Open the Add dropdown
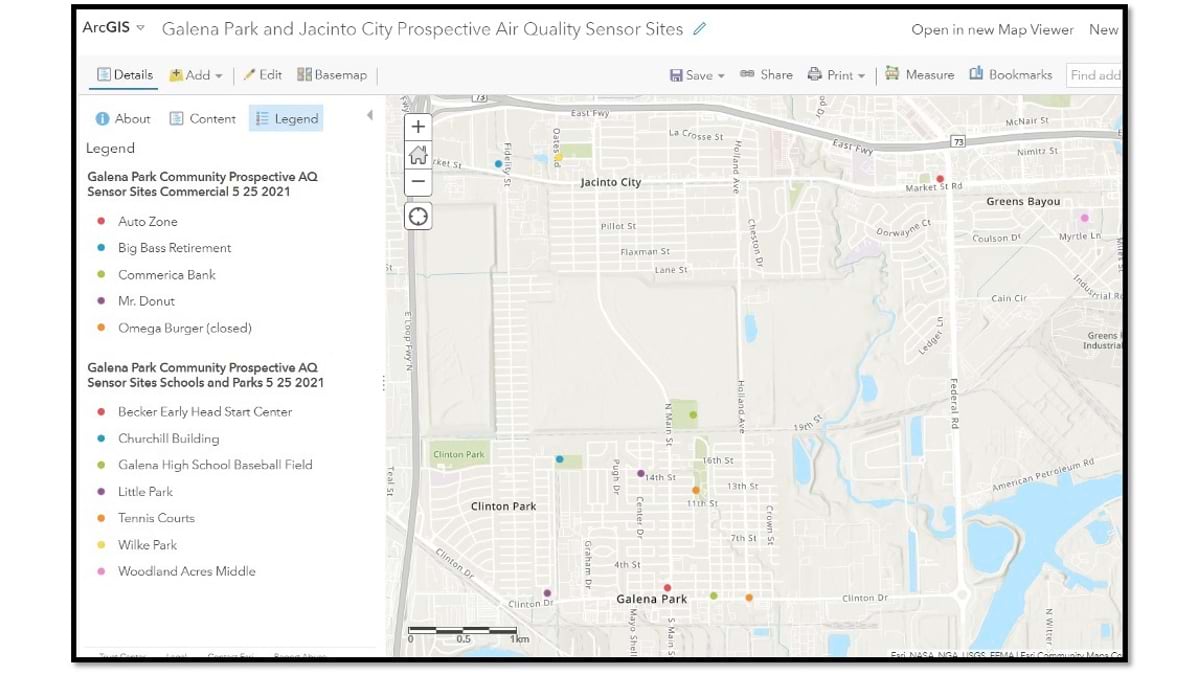1200x675 pixels. point(196,75)
